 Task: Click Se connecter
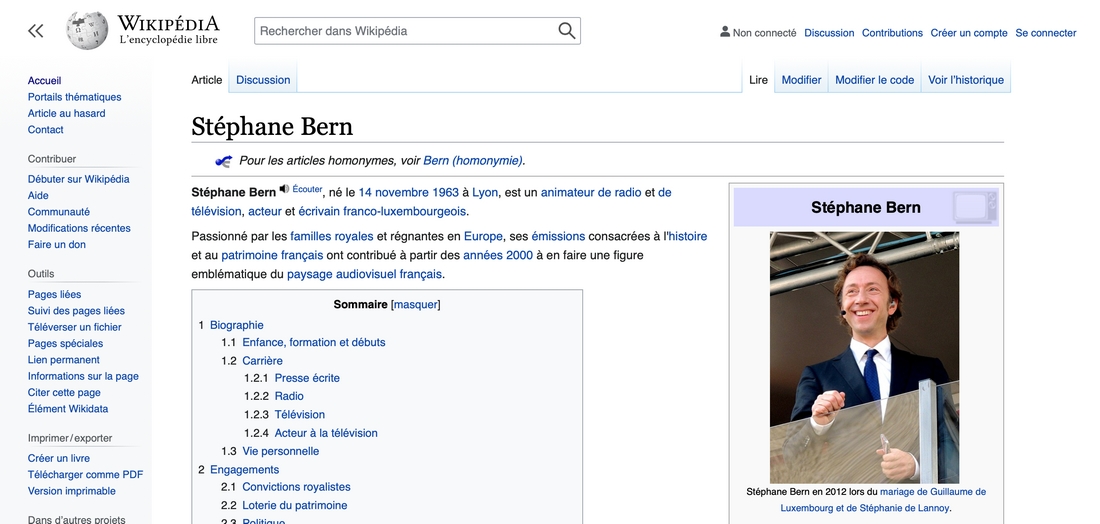pyautogui.click(x=1046, y=33)
